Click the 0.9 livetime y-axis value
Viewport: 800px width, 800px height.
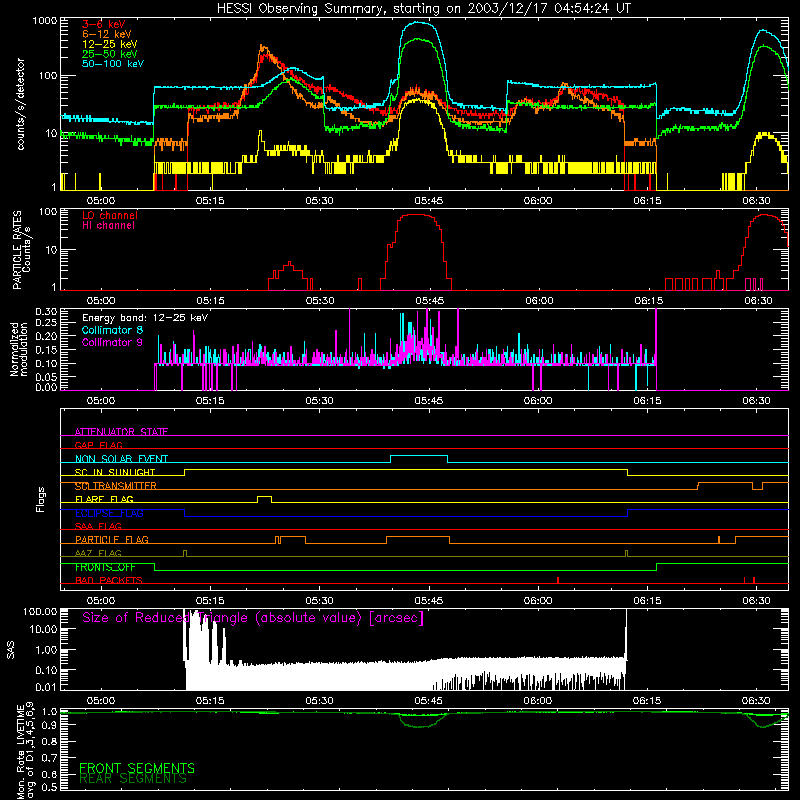tap(49, 724)
